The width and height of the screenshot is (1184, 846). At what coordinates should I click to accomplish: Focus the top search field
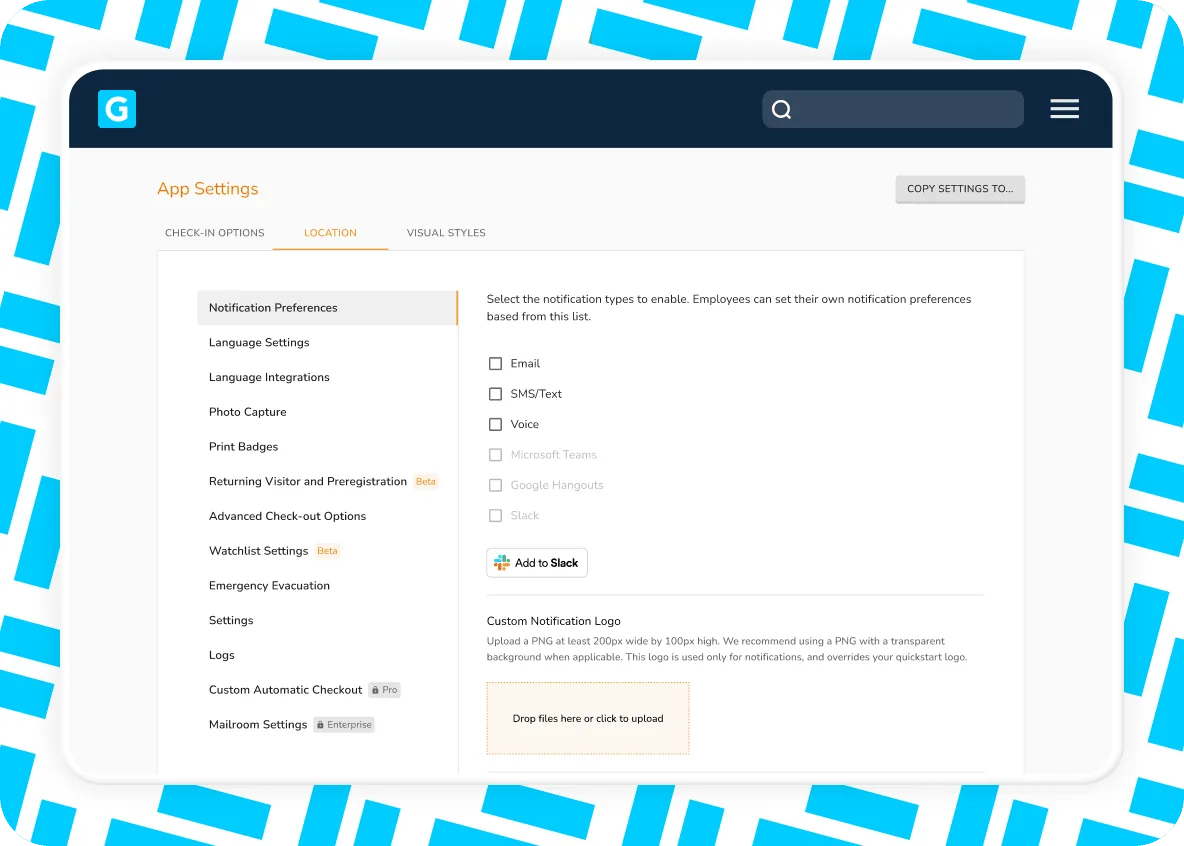click(893, 110)
